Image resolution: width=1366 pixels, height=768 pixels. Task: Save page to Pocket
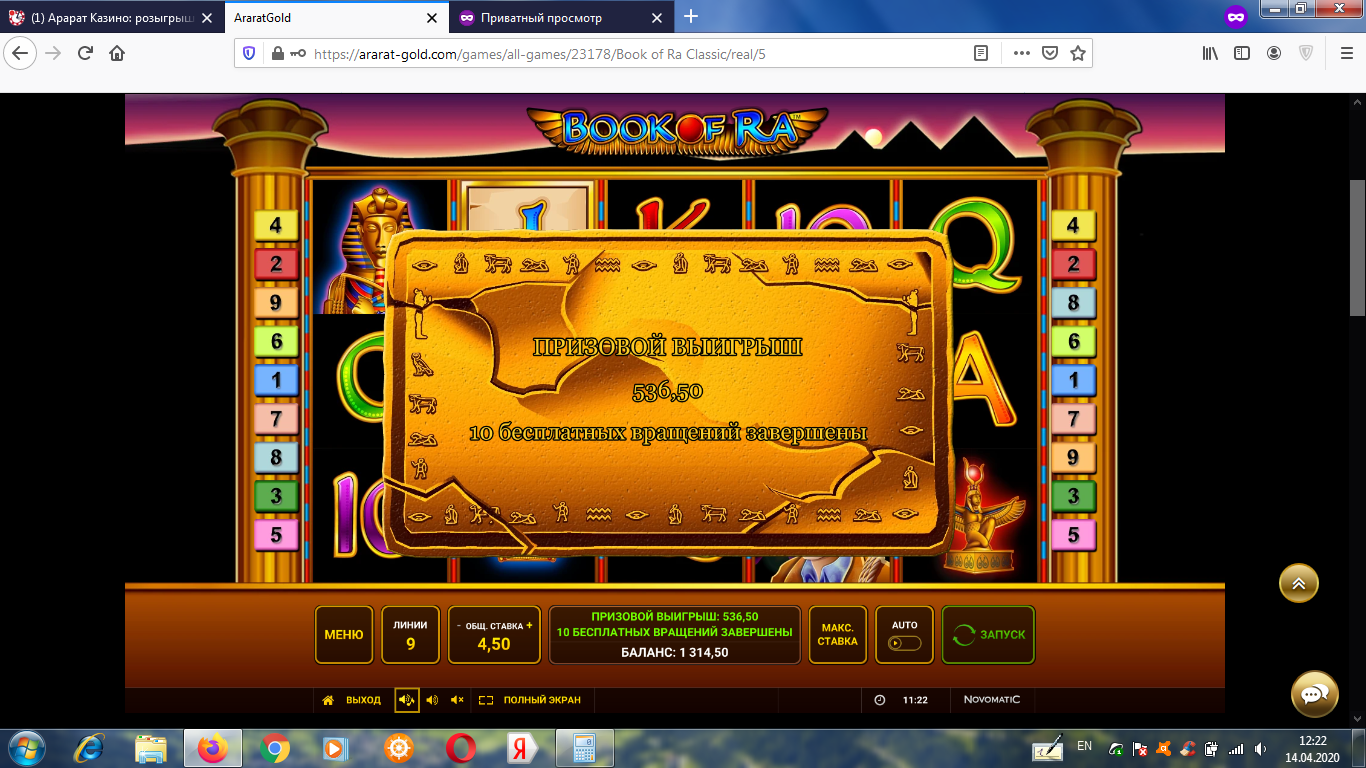[x=1050, y=53]
